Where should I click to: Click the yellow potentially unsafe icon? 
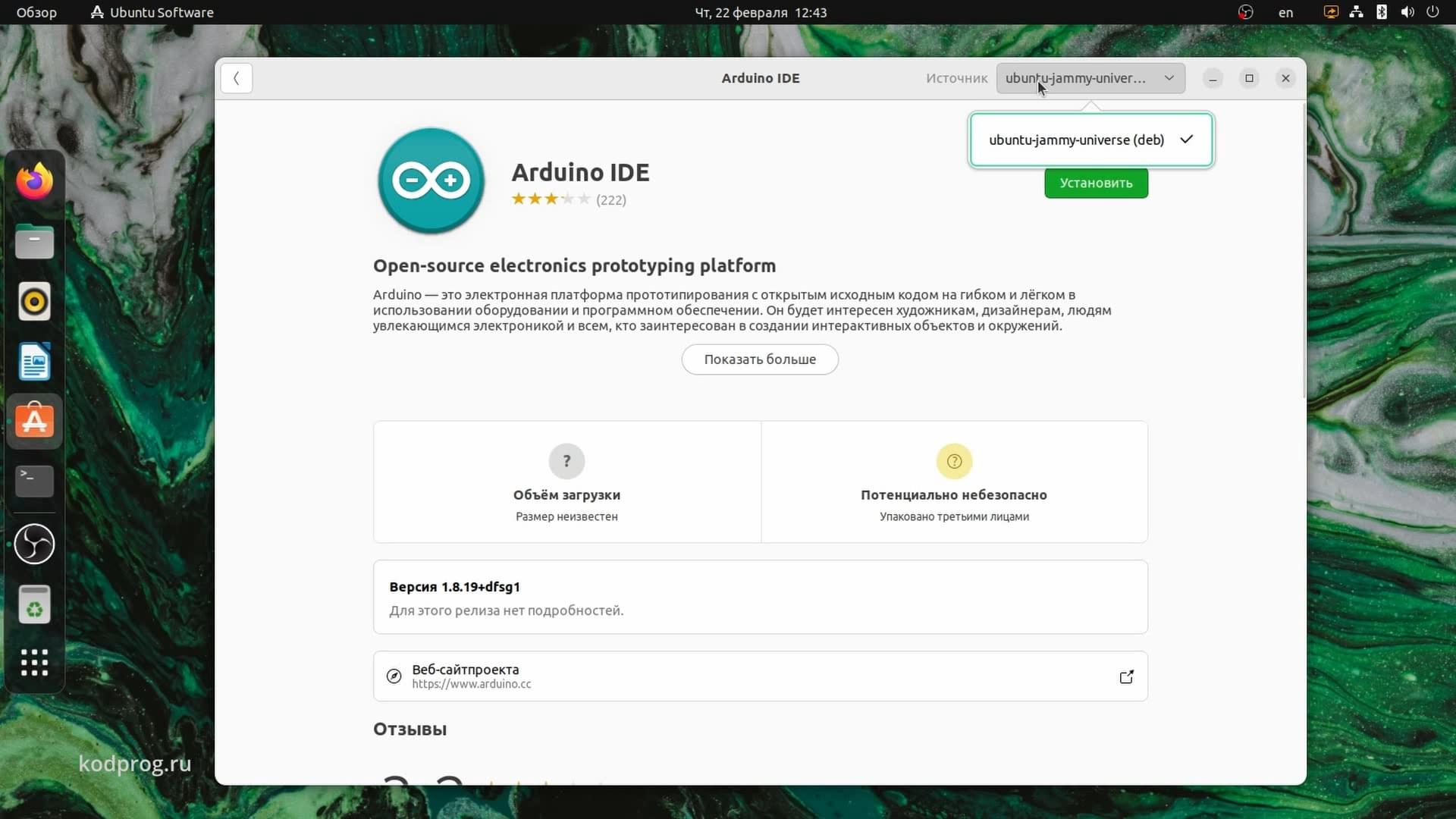point(954,461)
